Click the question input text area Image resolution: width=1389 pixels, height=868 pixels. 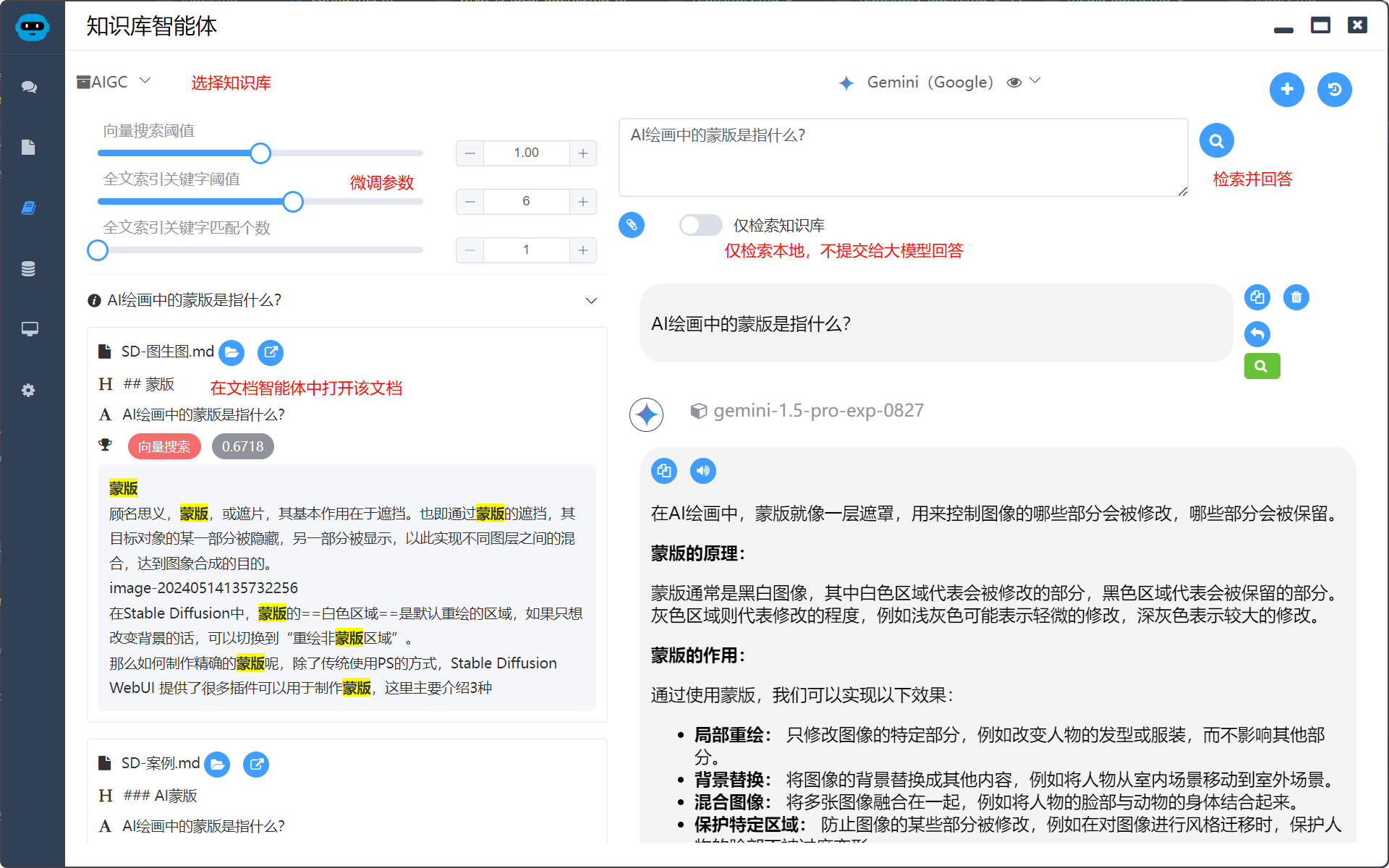pyautogui.click(x=903, y=158)
